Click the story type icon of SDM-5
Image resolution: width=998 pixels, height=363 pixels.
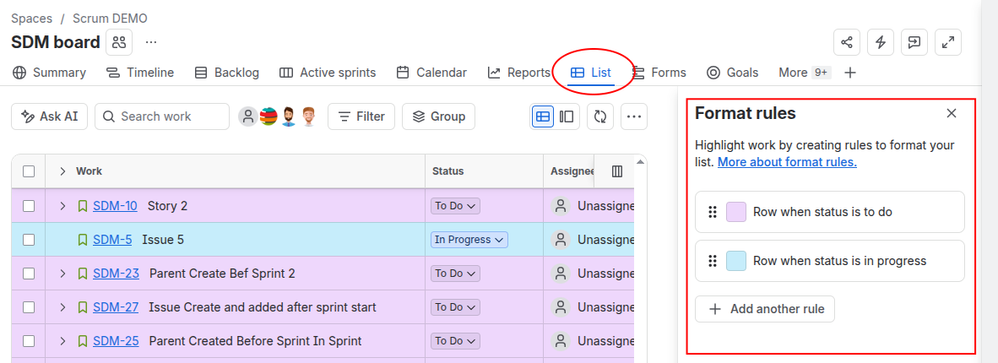(82, 239)
